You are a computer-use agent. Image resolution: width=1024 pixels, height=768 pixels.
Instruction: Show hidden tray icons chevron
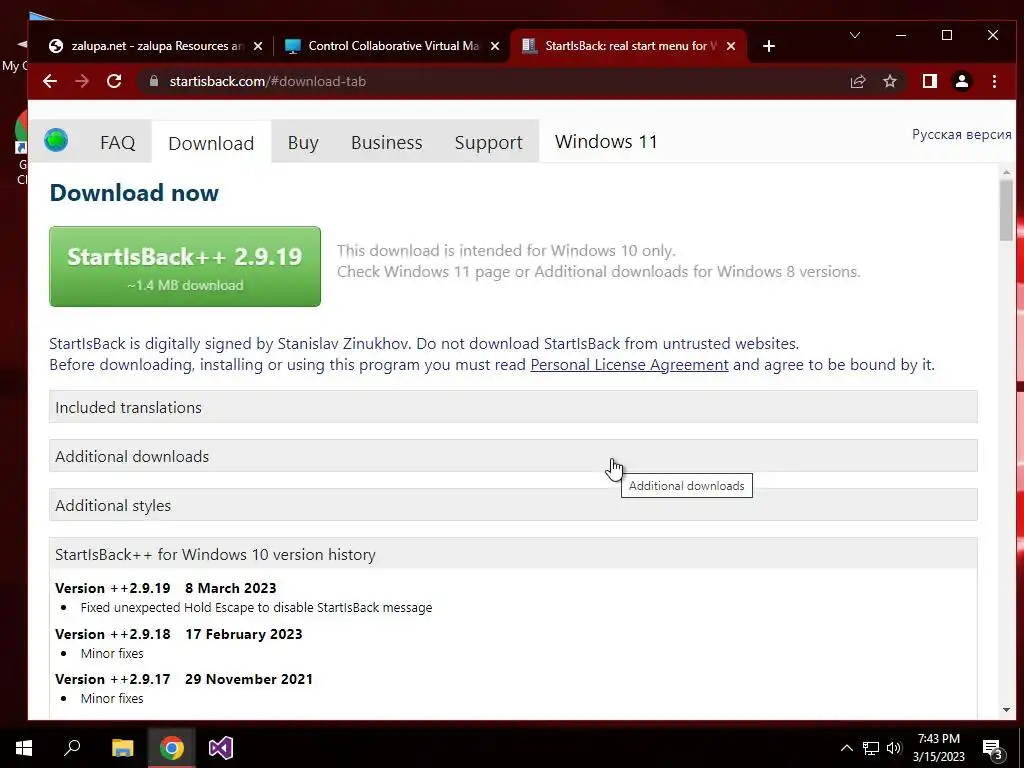(x=846, y=748)
